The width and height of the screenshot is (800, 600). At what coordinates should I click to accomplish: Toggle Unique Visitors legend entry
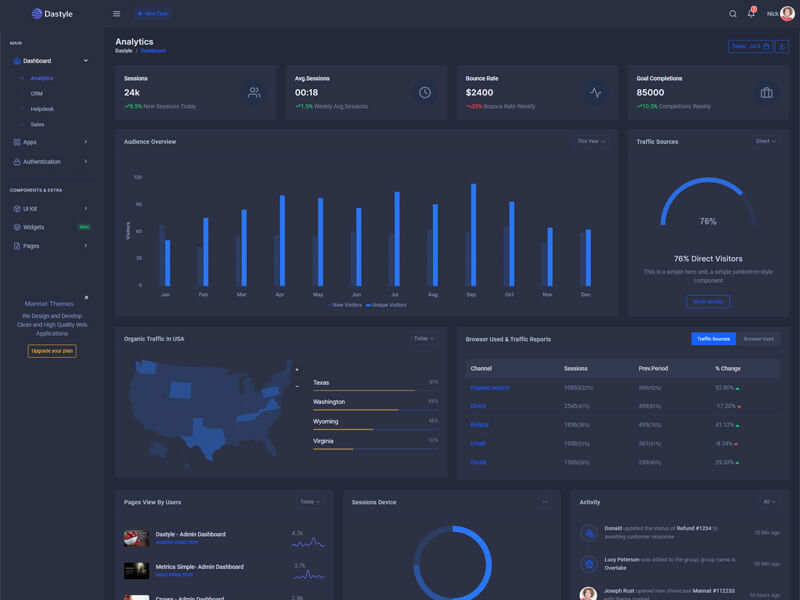click(x=386, y=305)
